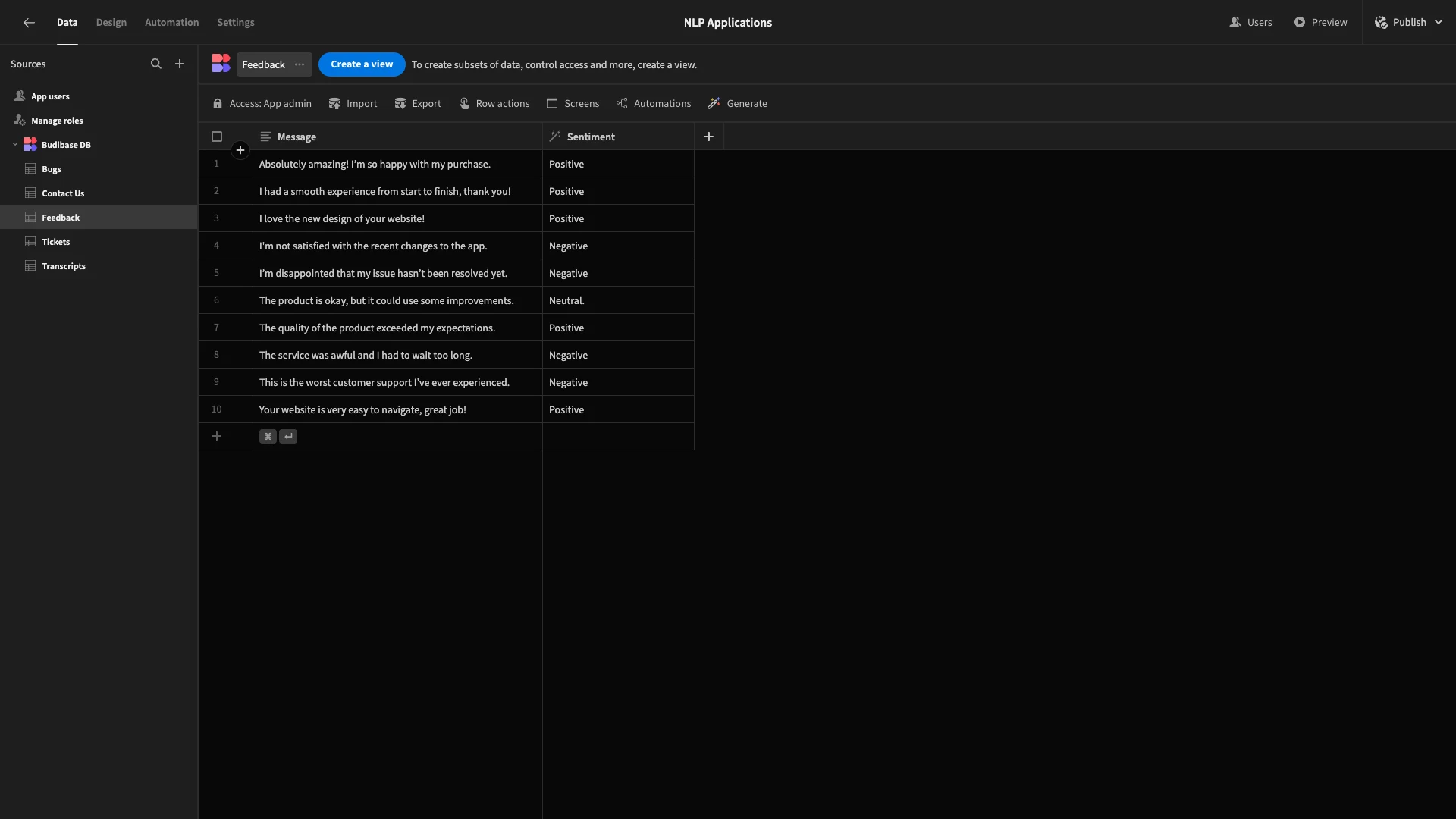Select cell 'Absolutely amazing! I'm so happy'

coord(397,164)
